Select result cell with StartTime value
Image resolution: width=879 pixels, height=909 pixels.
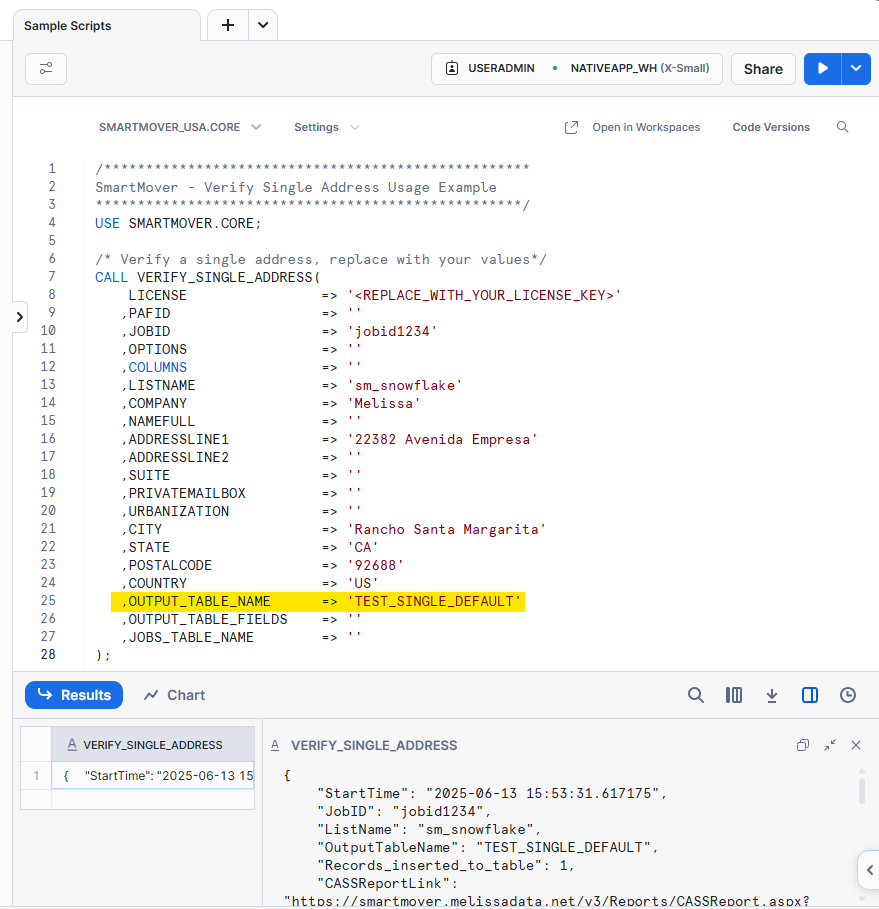point(153,776)
